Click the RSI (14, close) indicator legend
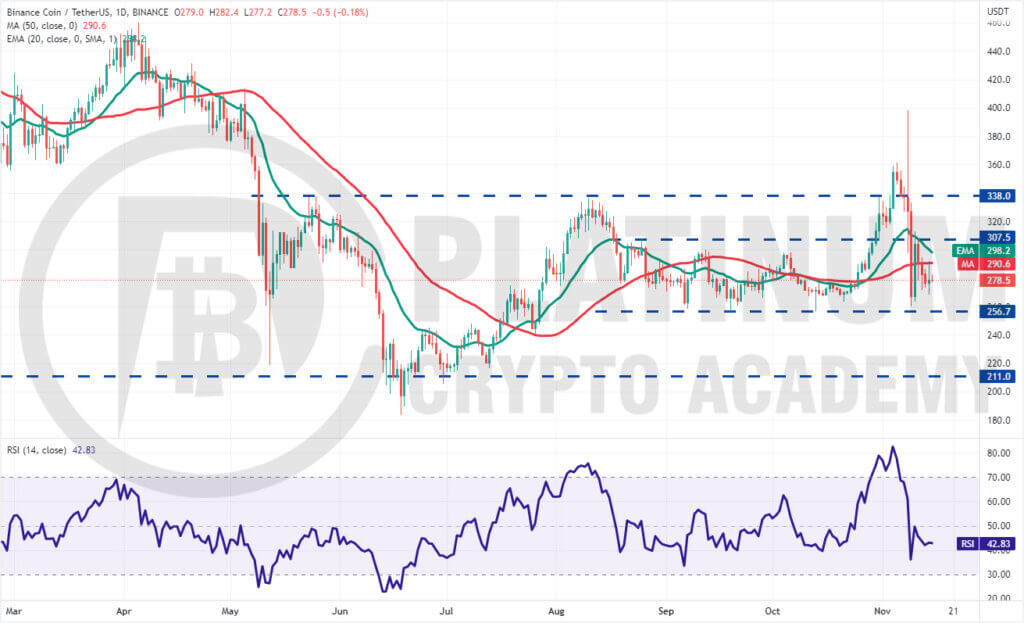The height and width of the screenshot is (623, 1024). coord(51,450)
